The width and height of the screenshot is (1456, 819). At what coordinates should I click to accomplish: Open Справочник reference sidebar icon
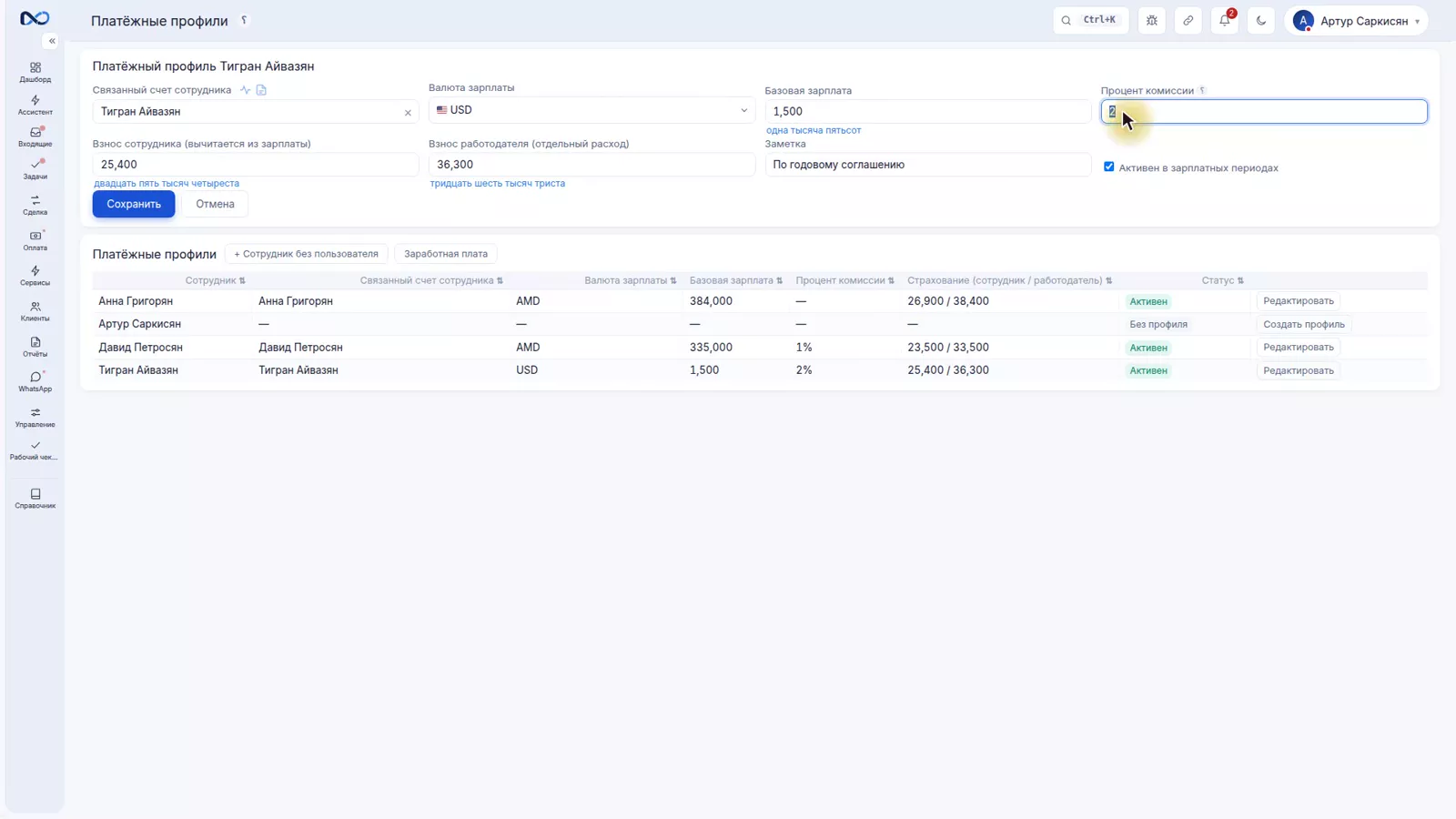click(x=35, y=499)
